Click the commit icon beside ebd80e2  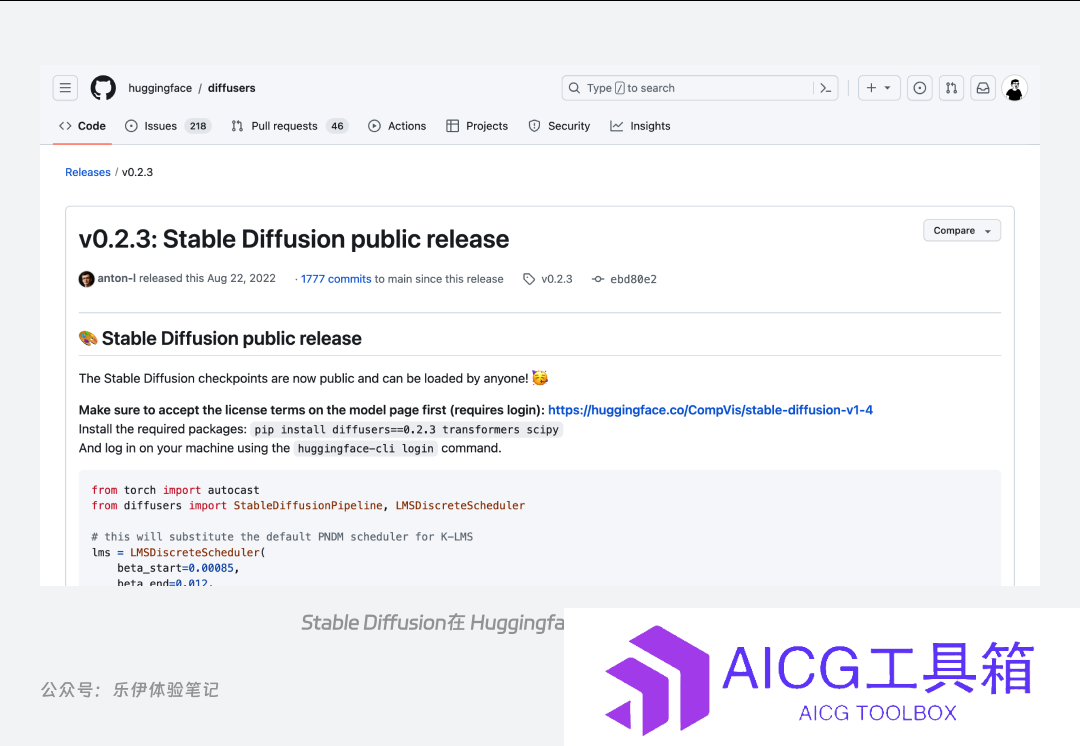coord(598,279)
